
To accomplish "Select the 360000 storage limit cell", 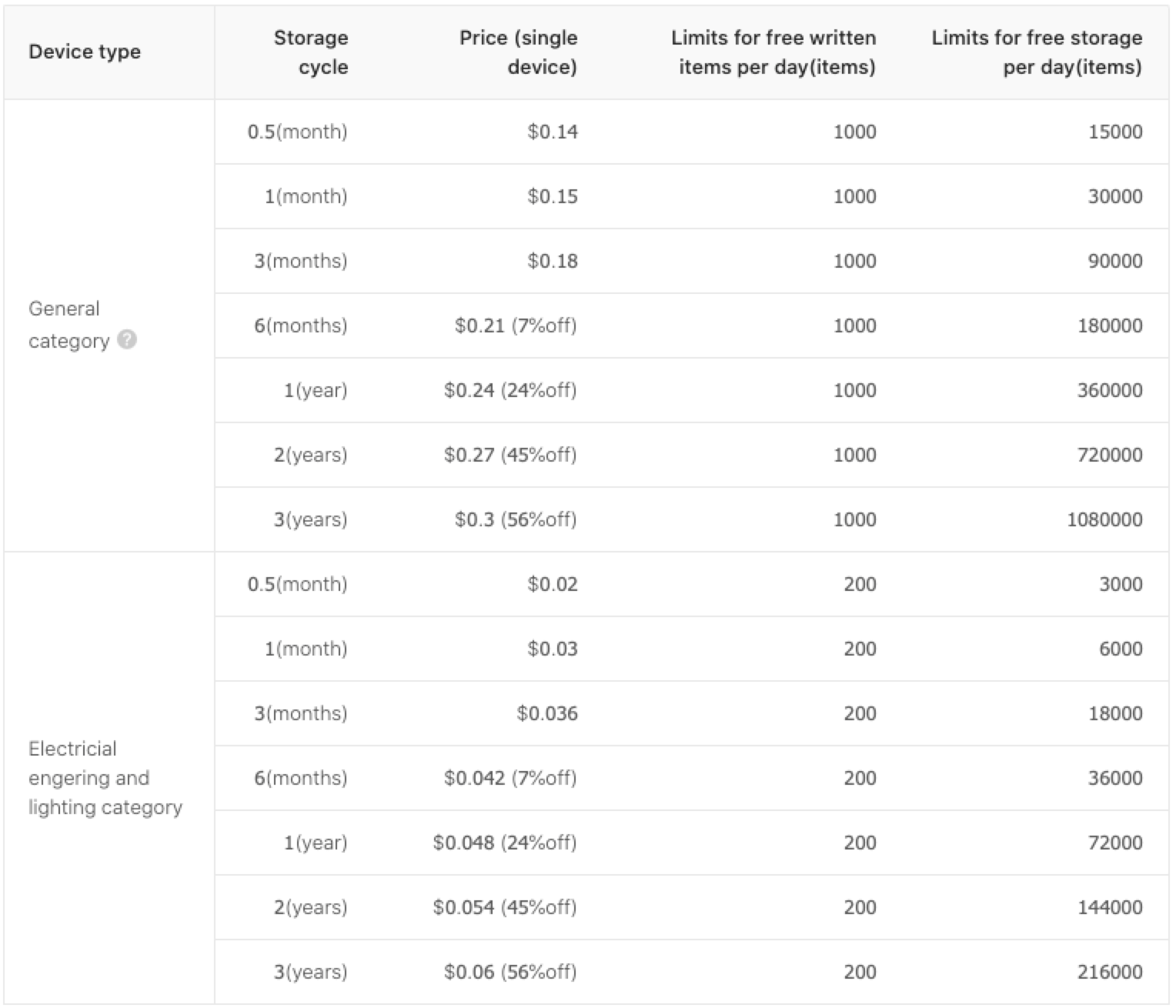I will click(1110, 390).
